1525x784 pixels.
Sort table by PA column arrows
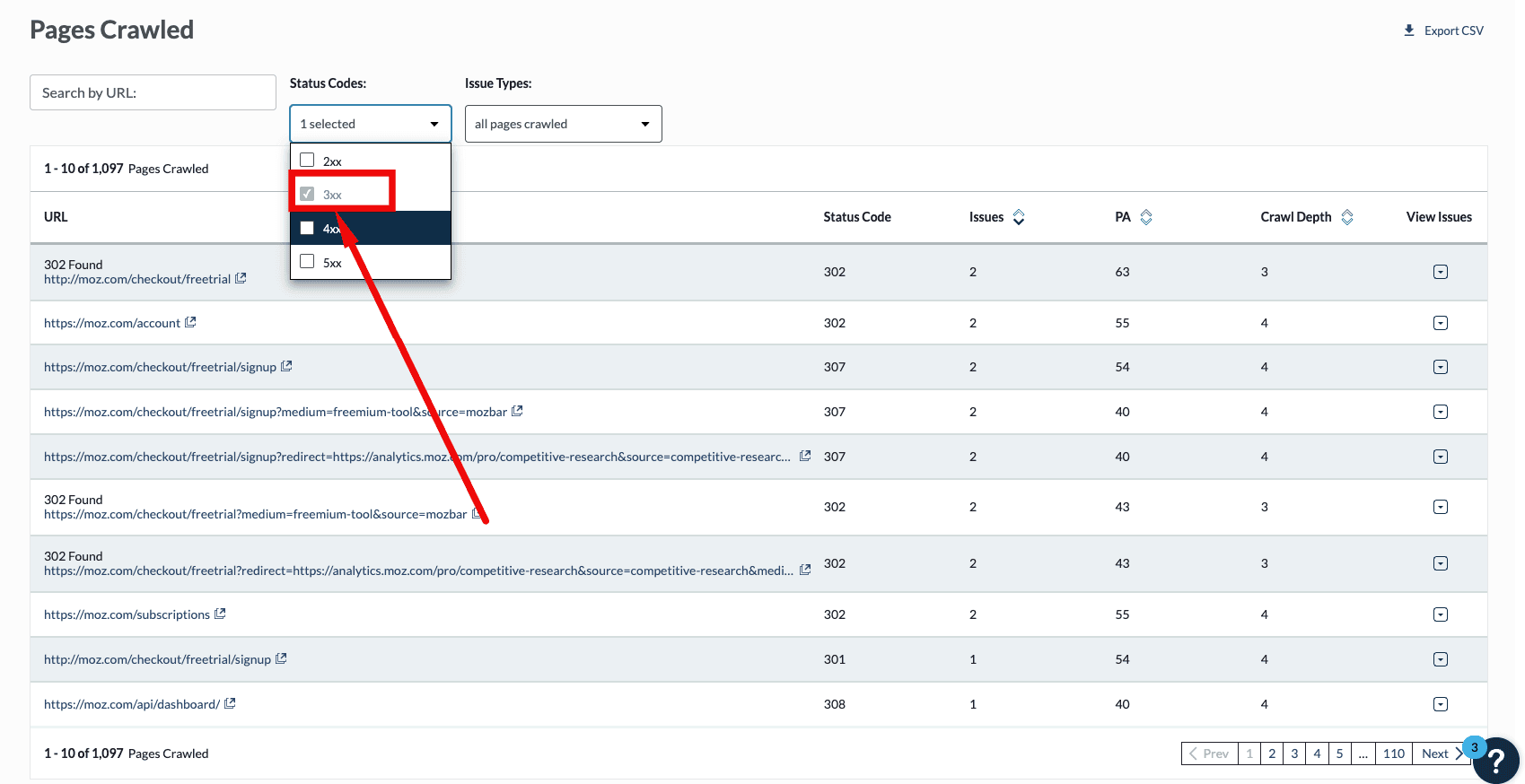tap(1146, 217)
